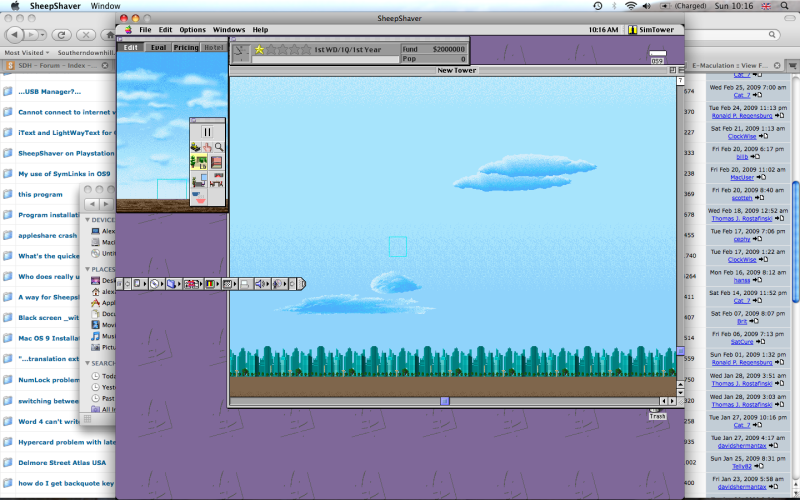
Task: Open Most Visited bookmarks dropdown
Action: point(27,53)
